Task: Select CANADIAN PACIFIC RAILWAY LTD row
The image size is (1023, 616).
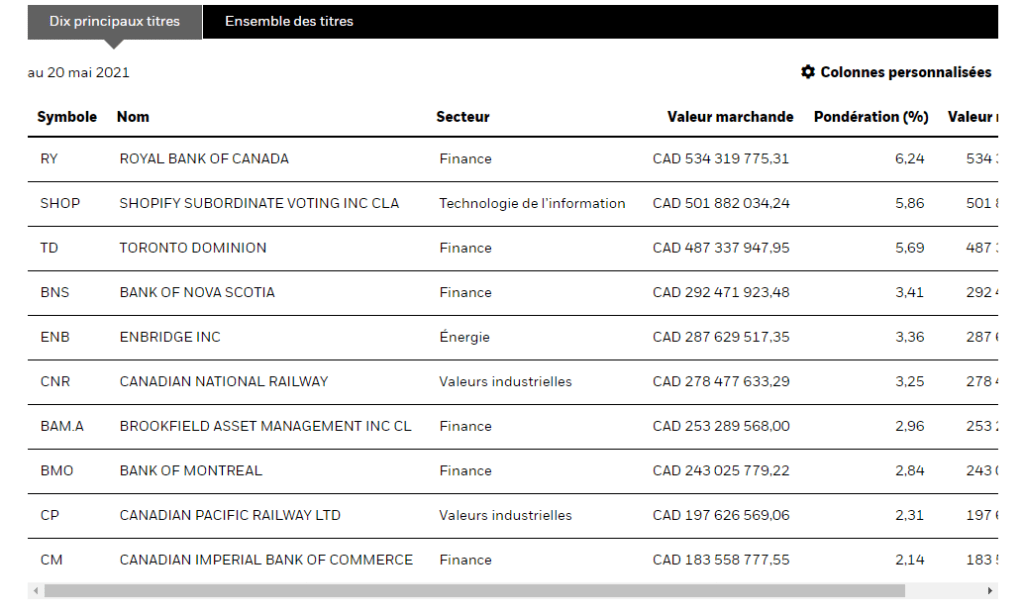Action: (x=230, y=515)
